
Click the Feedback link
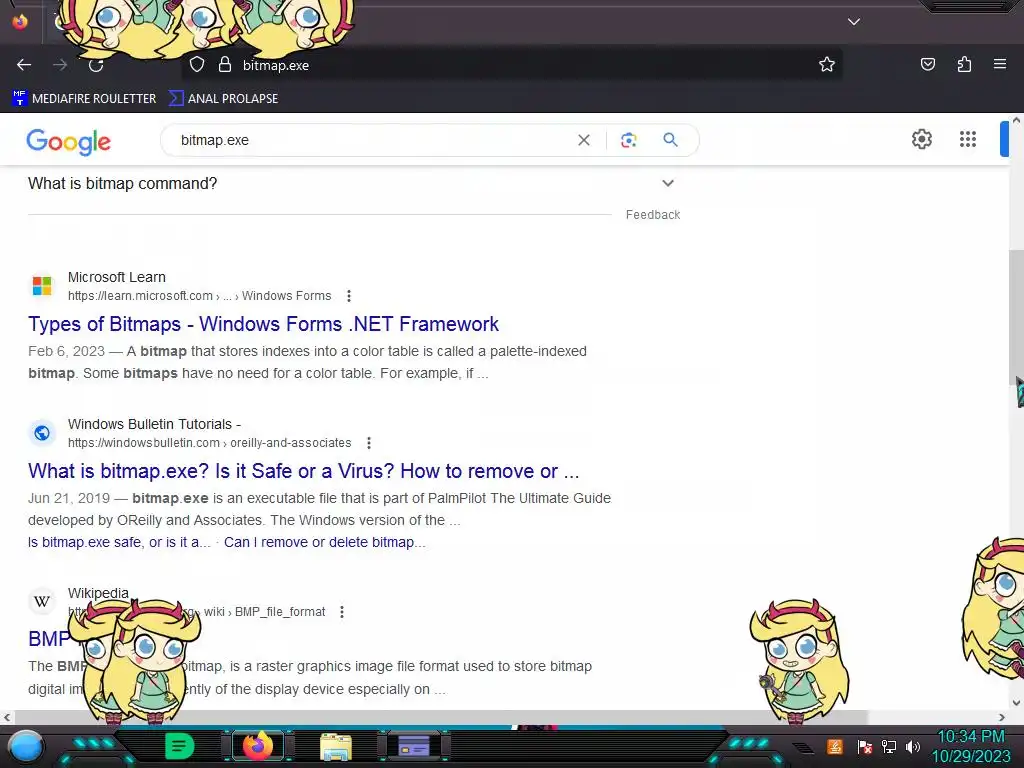click(x=652, y=215)
